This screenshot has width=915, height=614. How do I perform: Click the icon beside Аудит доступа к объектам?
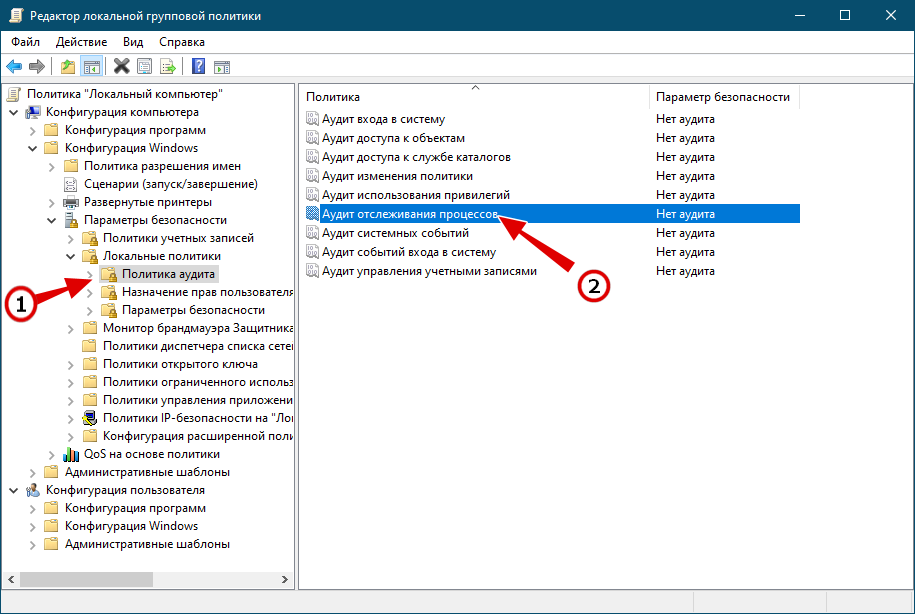point(312,138)
